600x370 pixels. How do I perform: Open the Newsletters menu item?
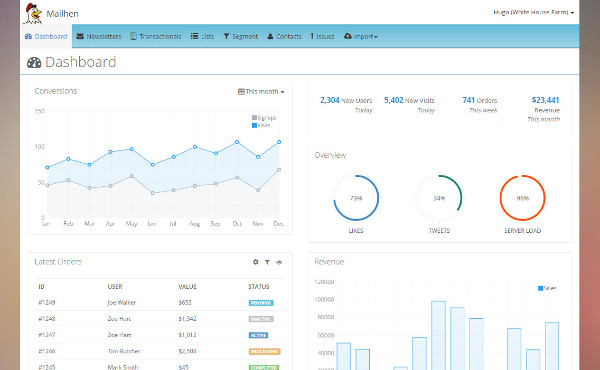[x=99, y=36]
